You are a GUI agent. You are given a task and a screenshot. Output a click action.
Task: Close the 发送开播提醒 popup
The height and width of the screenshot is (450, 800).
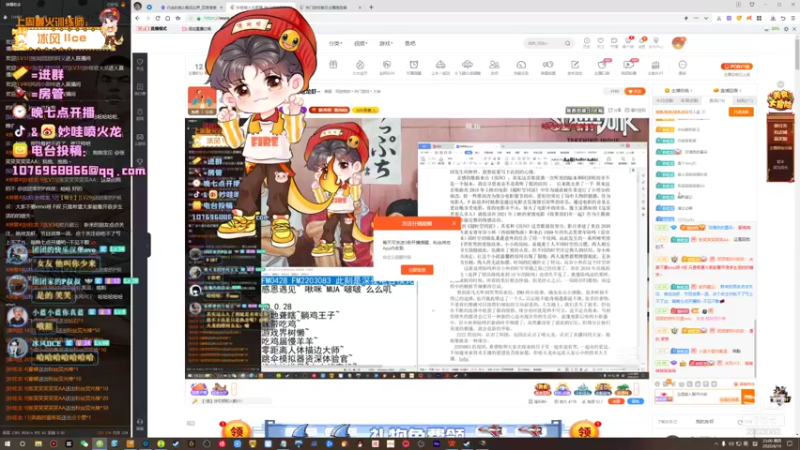click(454, 223)
